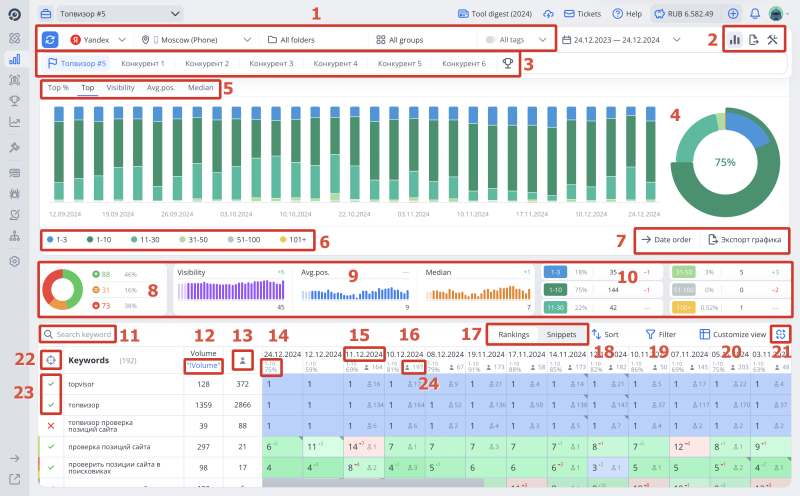Viewport: 800px width, 496px height.
Task: Open Customize view settings
Action: 733,334
